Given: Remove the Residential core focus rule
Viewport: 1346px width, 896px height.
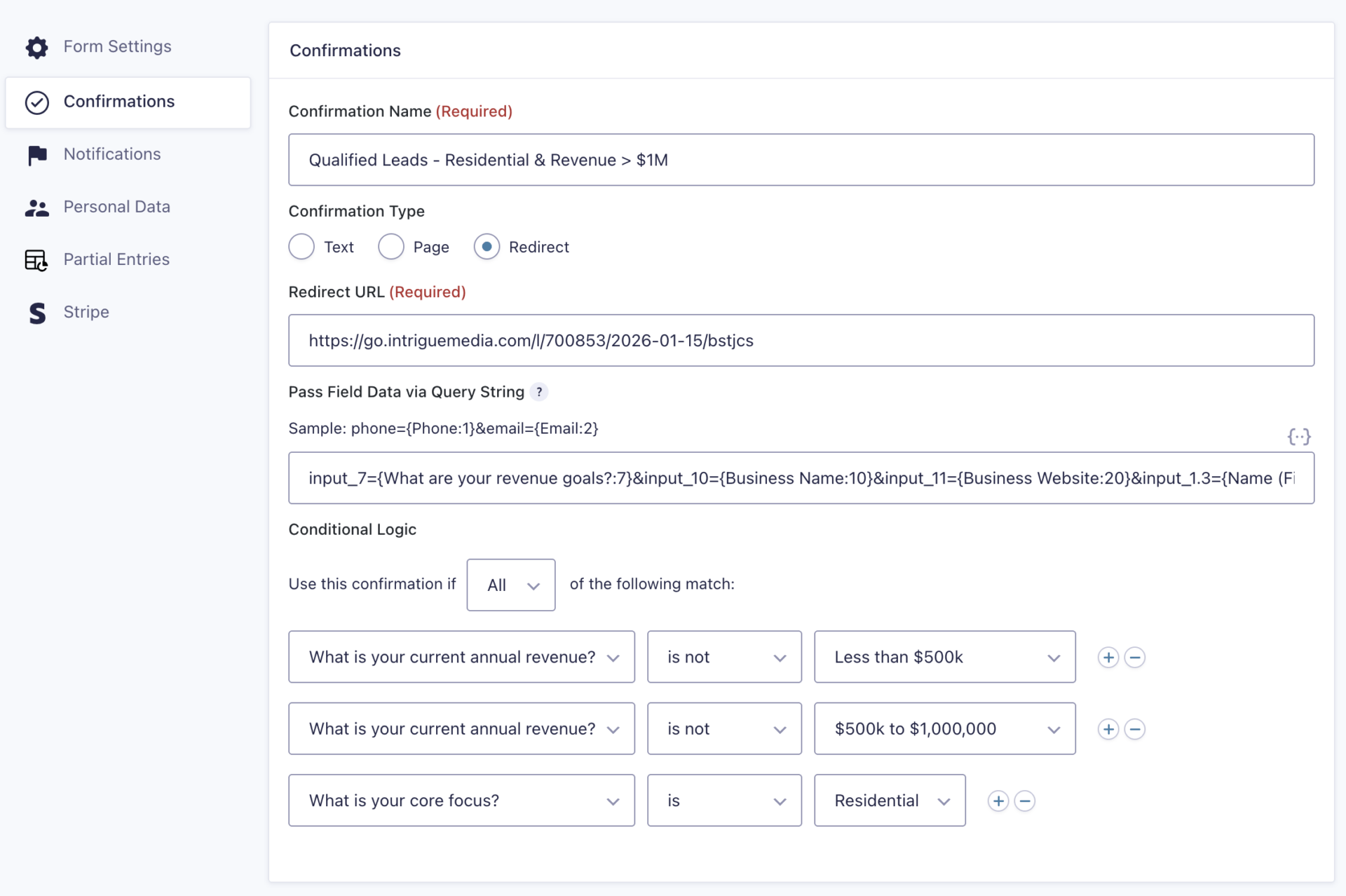Looking at the screenshot, I should tap(1024, 801).
